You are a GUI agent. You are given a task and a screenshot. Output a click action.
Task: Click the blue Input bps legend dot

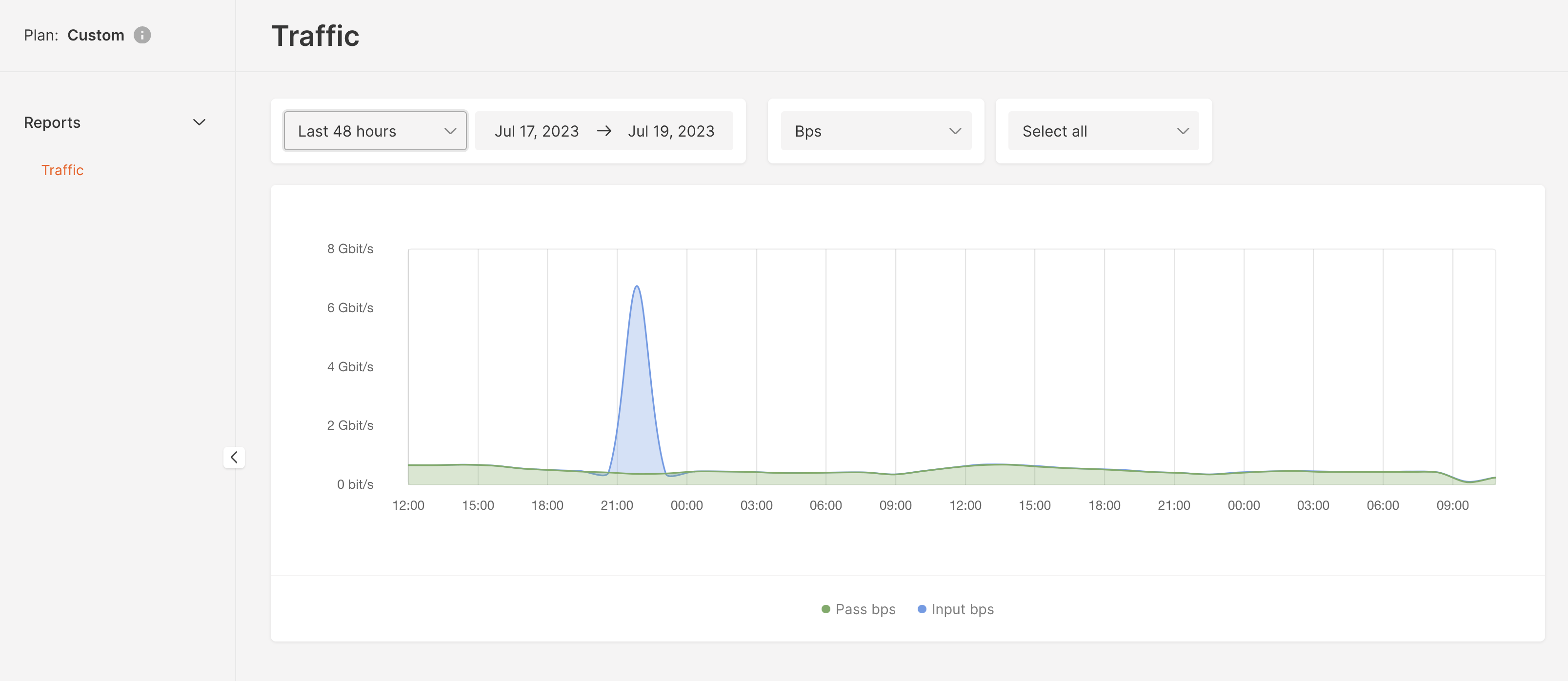click(922, 609)
